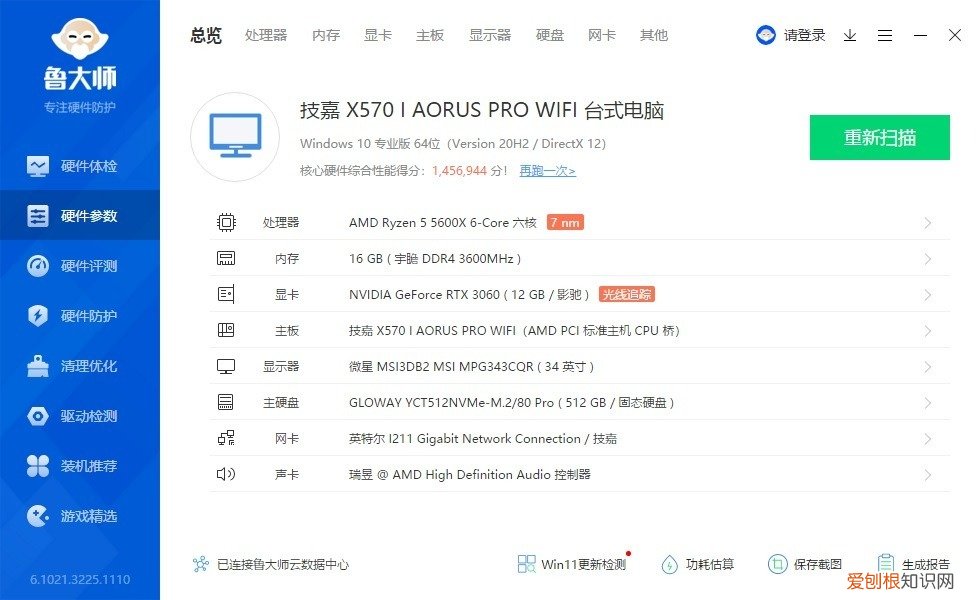
Task: Switch to the 显卡 tab
Action: (x=377, y=35)
